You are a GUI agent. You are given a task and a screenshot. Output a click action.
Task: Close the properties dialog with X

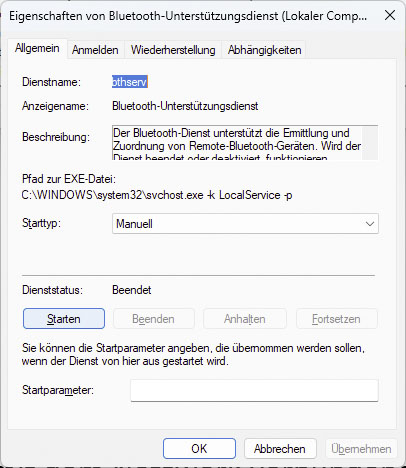tap(390, 15)
